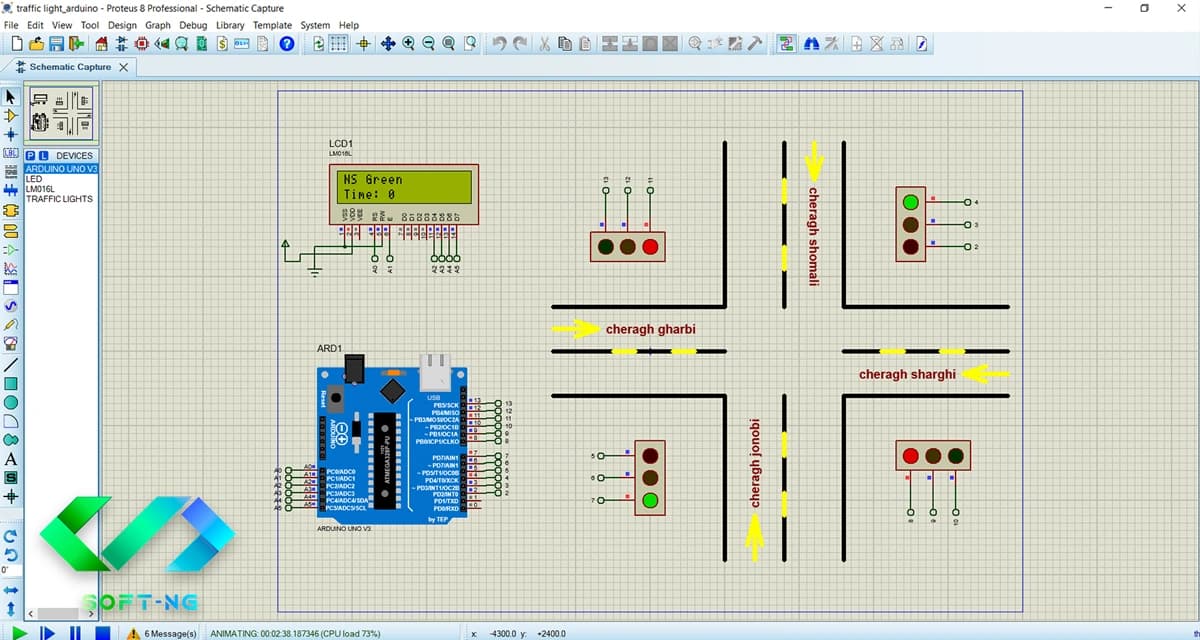The width and height of the screenshot is (1200, 640).
Task: Open the Bill of Materials dollar icon
Action: 222,44
